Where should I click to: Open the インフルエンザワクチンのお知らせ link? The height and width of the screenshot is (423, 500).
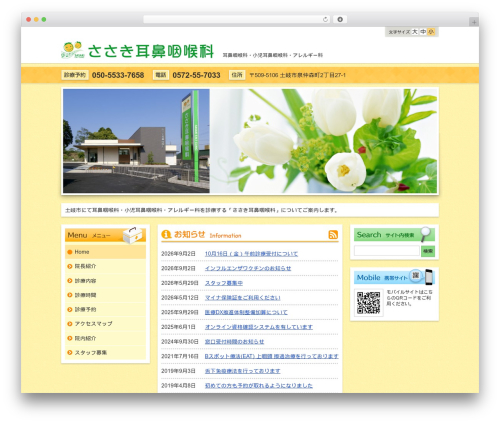point(248,268)
